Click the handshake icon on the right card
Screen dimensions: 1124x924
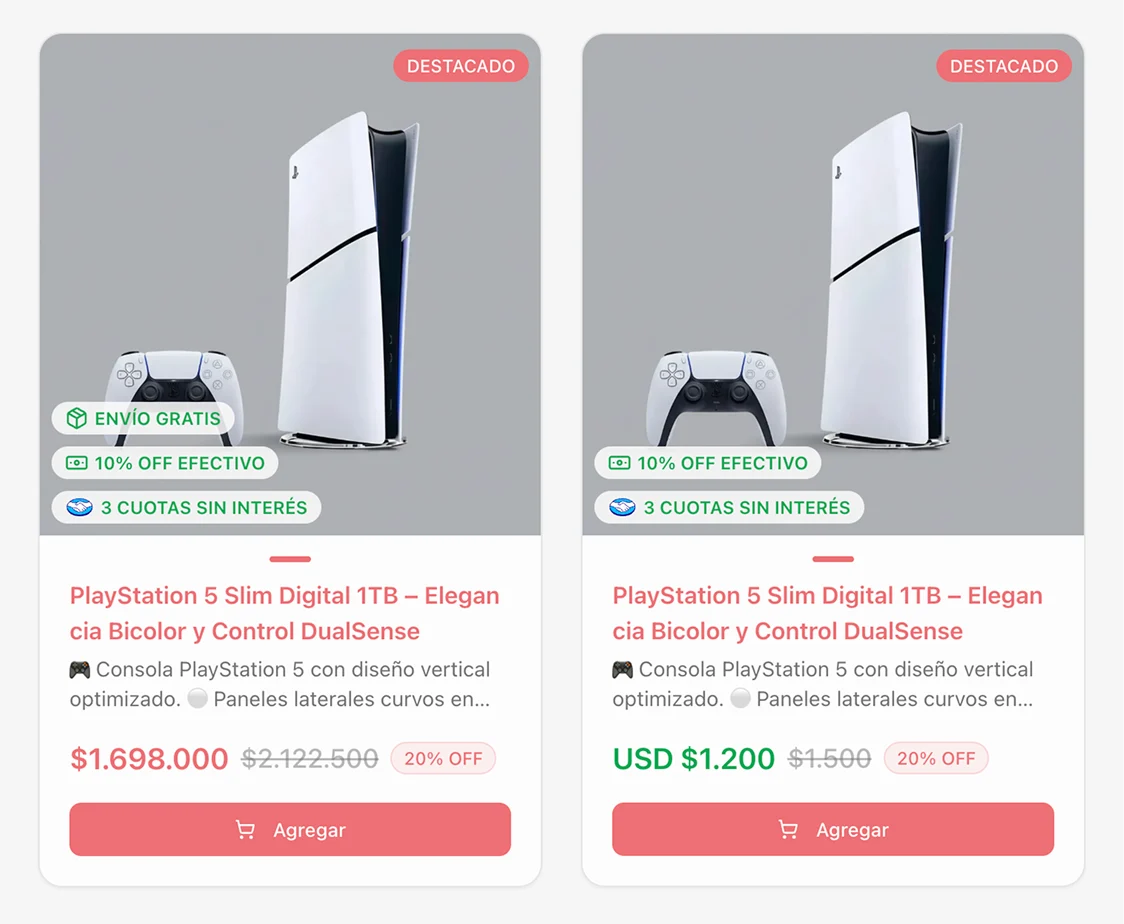click(623, 507)
